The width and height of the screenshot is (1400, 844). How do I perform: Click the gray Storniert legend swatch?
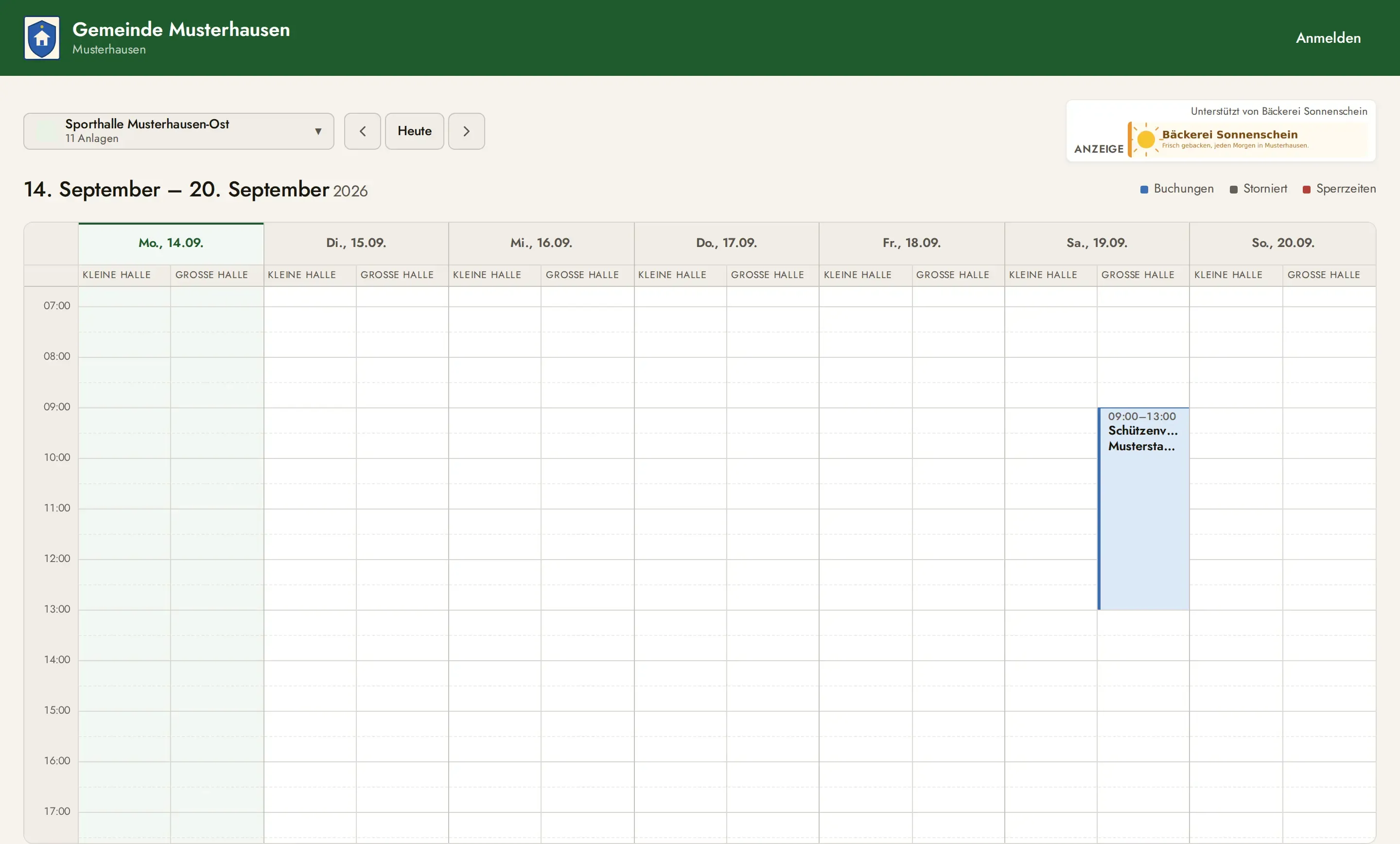[x=1234, y=189]
